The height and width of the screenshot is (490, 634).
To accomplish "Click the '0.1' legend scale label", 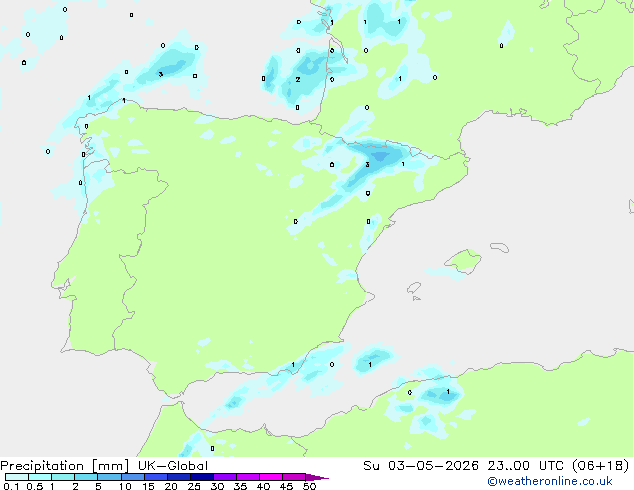I will (11, 486).
